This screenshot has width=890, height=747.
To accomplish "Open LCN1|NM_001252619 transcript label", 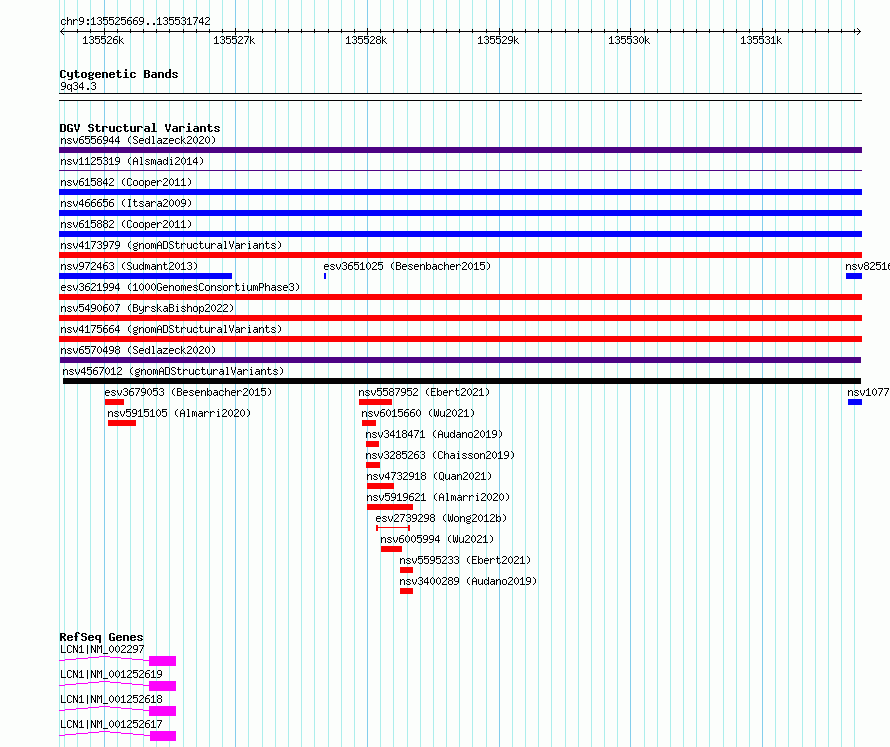I will click(x=111, y=674).
